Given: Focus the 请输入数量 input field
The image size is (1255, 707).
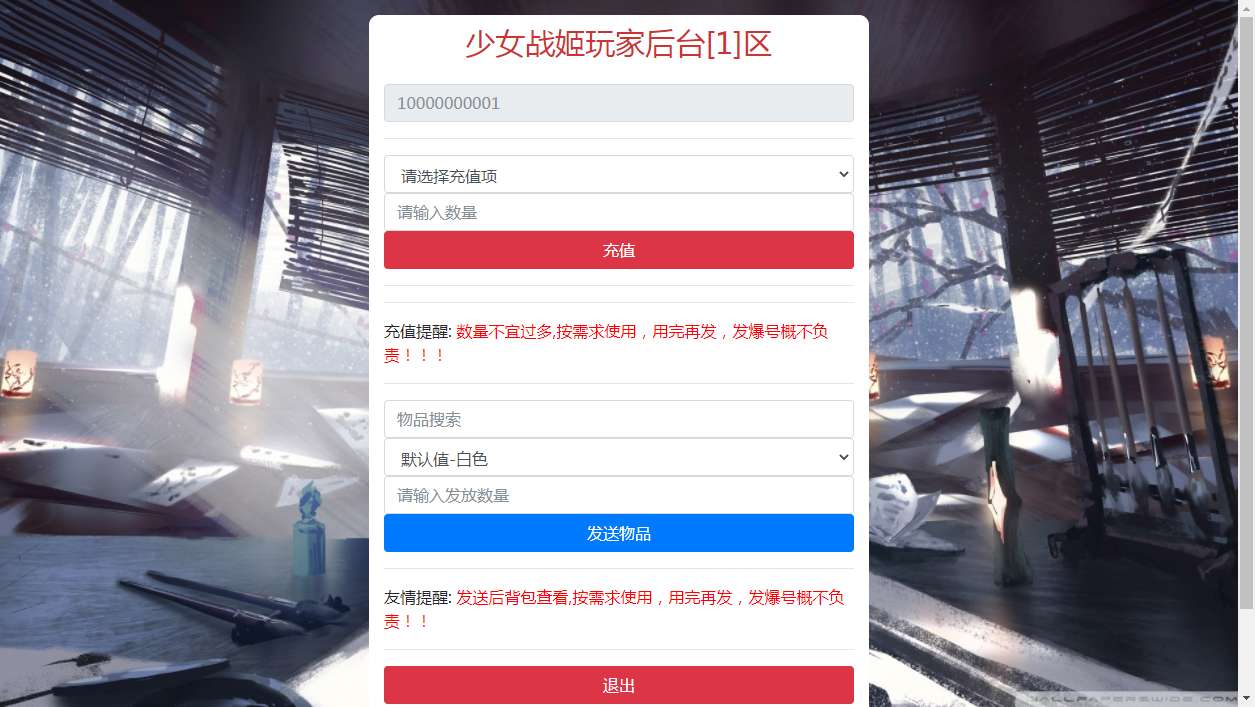Looking at the screenshot, I should tap(618, 212).
